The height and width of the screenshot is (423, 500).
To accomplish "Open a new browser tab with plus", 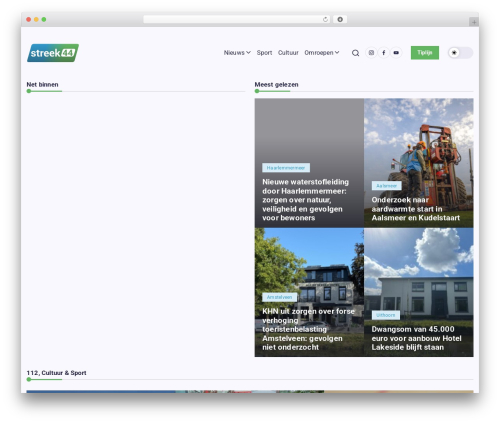I will [474, 22].
